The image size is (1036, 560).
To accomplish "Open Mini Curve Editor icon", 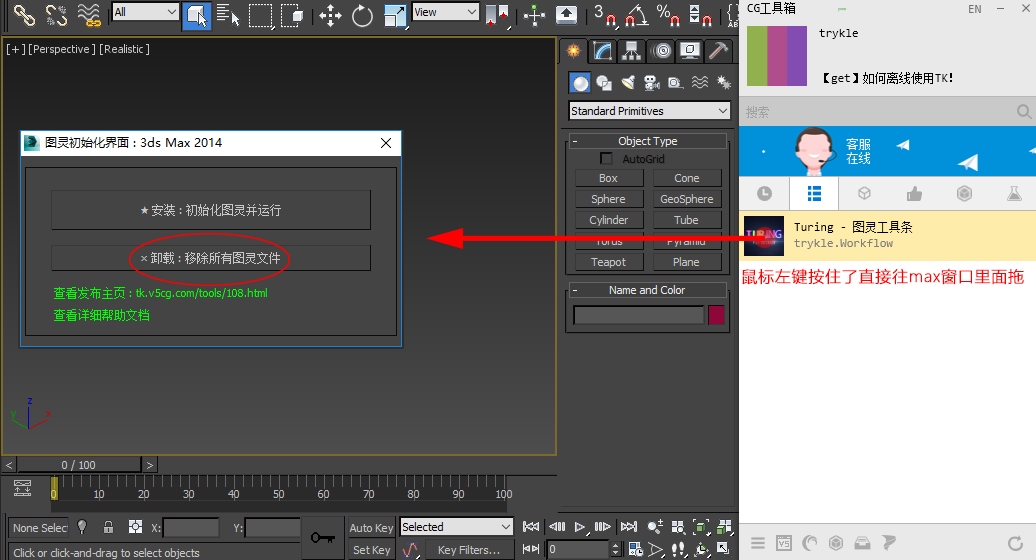I will [x=22, y=489].
